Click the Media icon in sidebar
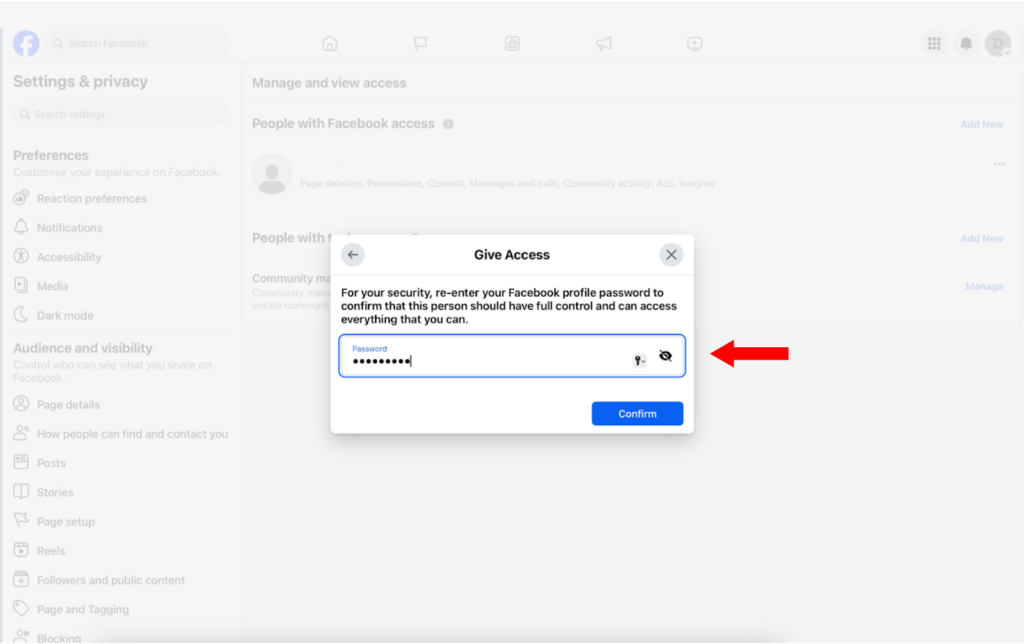The width and height of the screenshot is (1024, 644). (21, 285)
